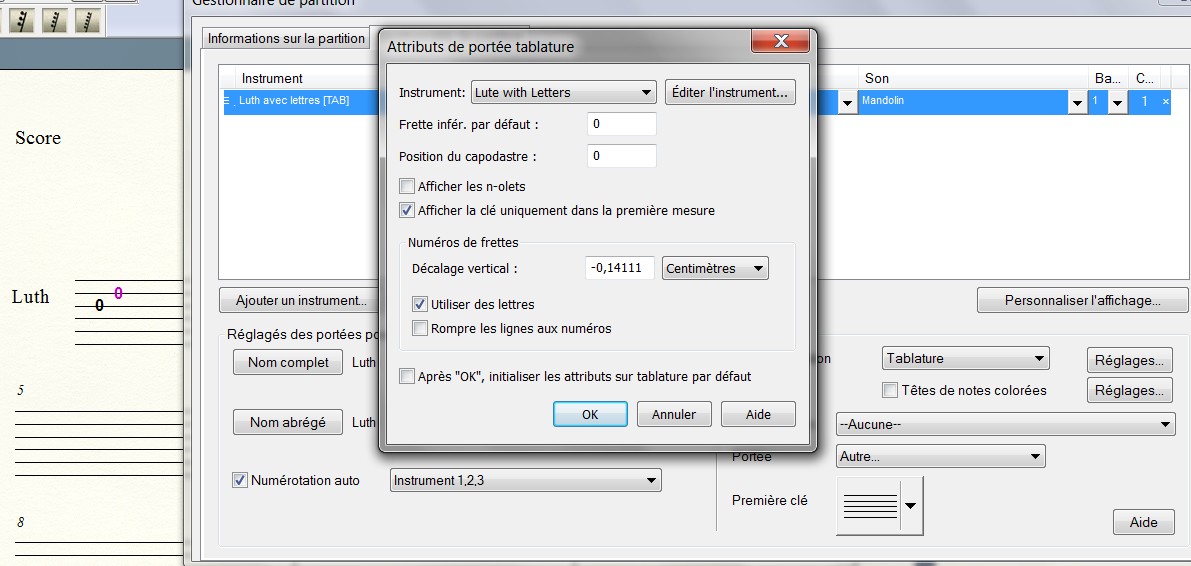1191x566 pixels.
Task: Expand the Centimètres unit dropdown
Action: point(714,268)
